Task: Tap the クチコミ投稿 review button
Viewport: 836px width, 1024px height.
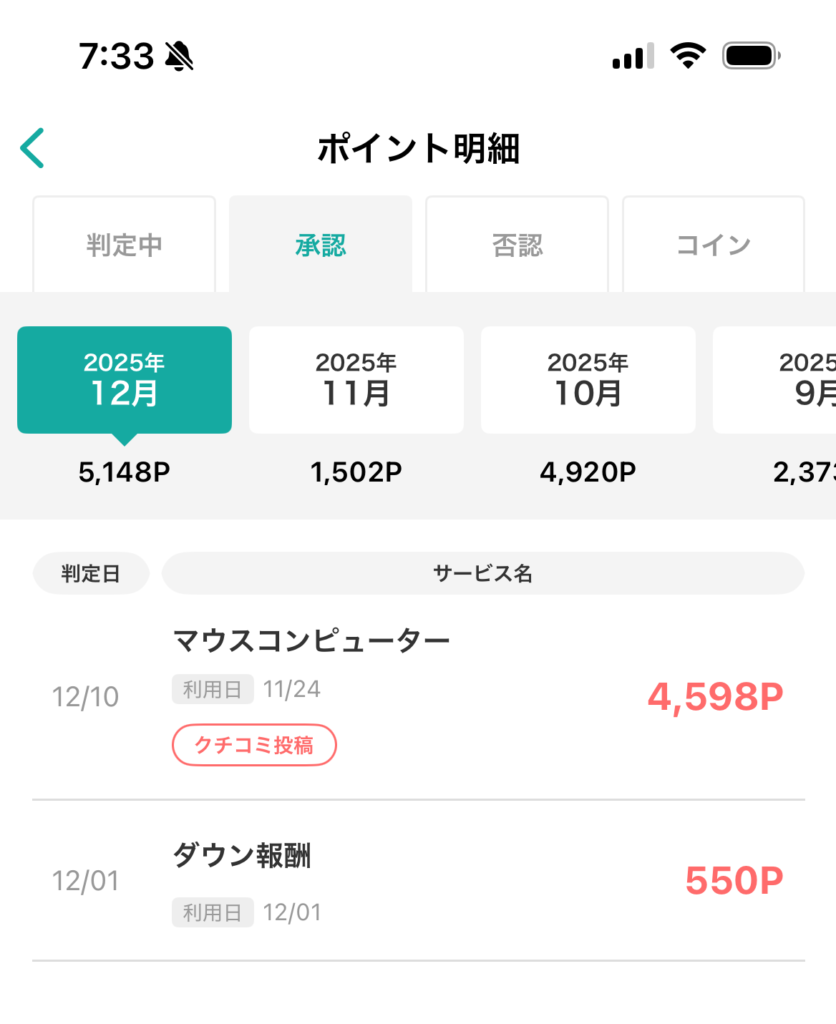Action: coord(254,745)
